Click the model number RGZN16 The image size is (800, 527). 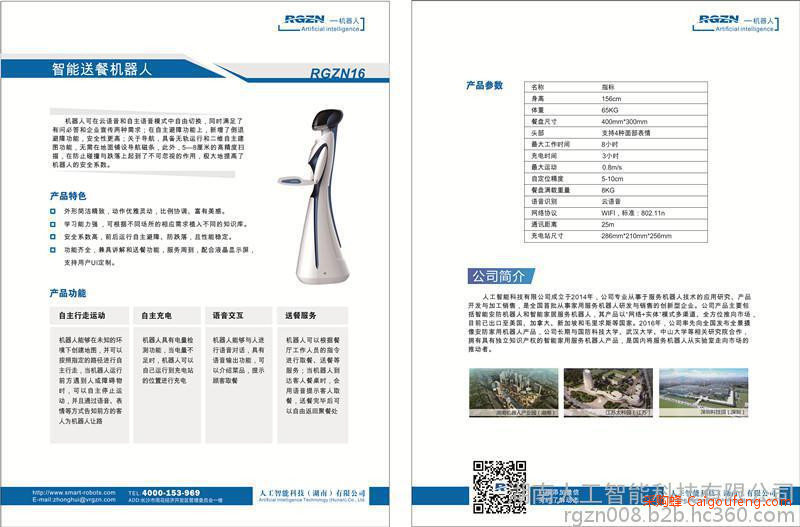coord(338,74)
